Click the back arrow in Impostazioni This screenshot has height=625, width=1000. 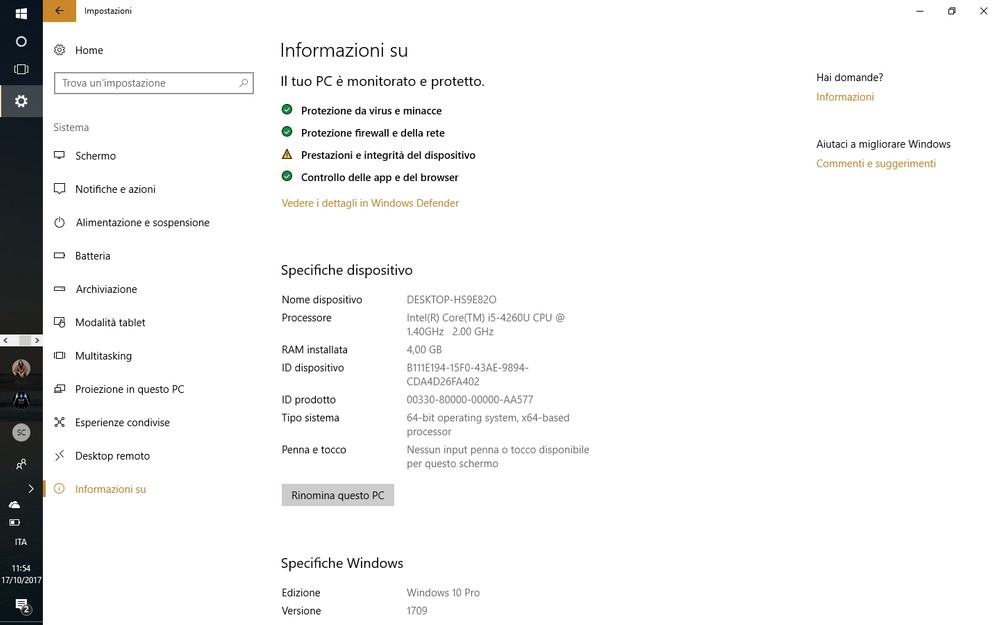[59, 11]
